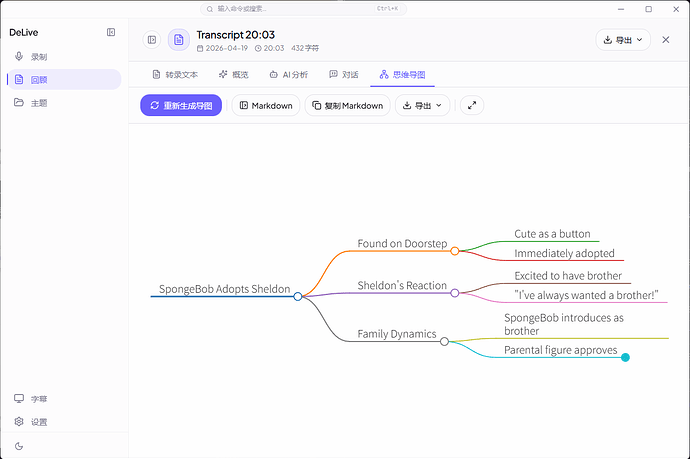
Task: Expand the Parental figure approves filled node
Action: click(625, 357)
